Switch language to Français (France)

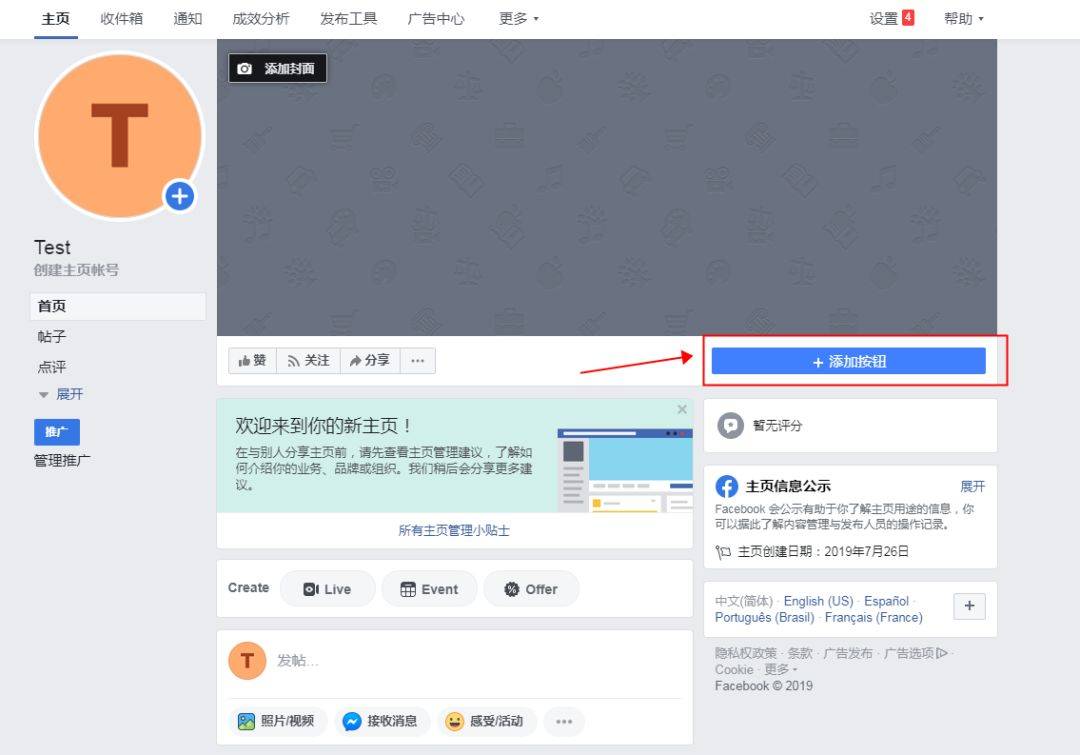(x=873, y=618)
